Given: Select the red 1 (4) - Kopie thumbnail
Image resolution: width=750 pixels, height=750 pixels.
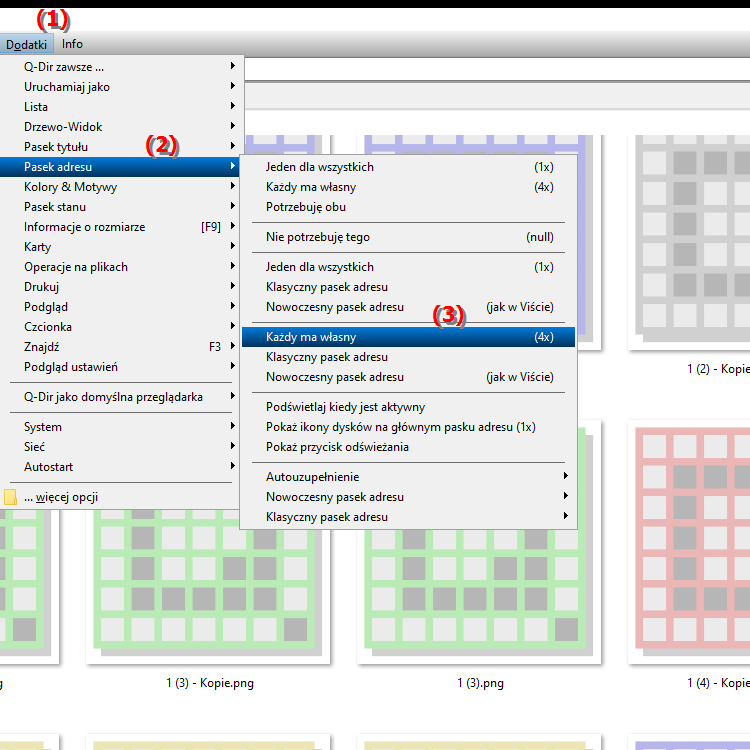Looking at the screenshot, I should (689, 542).
